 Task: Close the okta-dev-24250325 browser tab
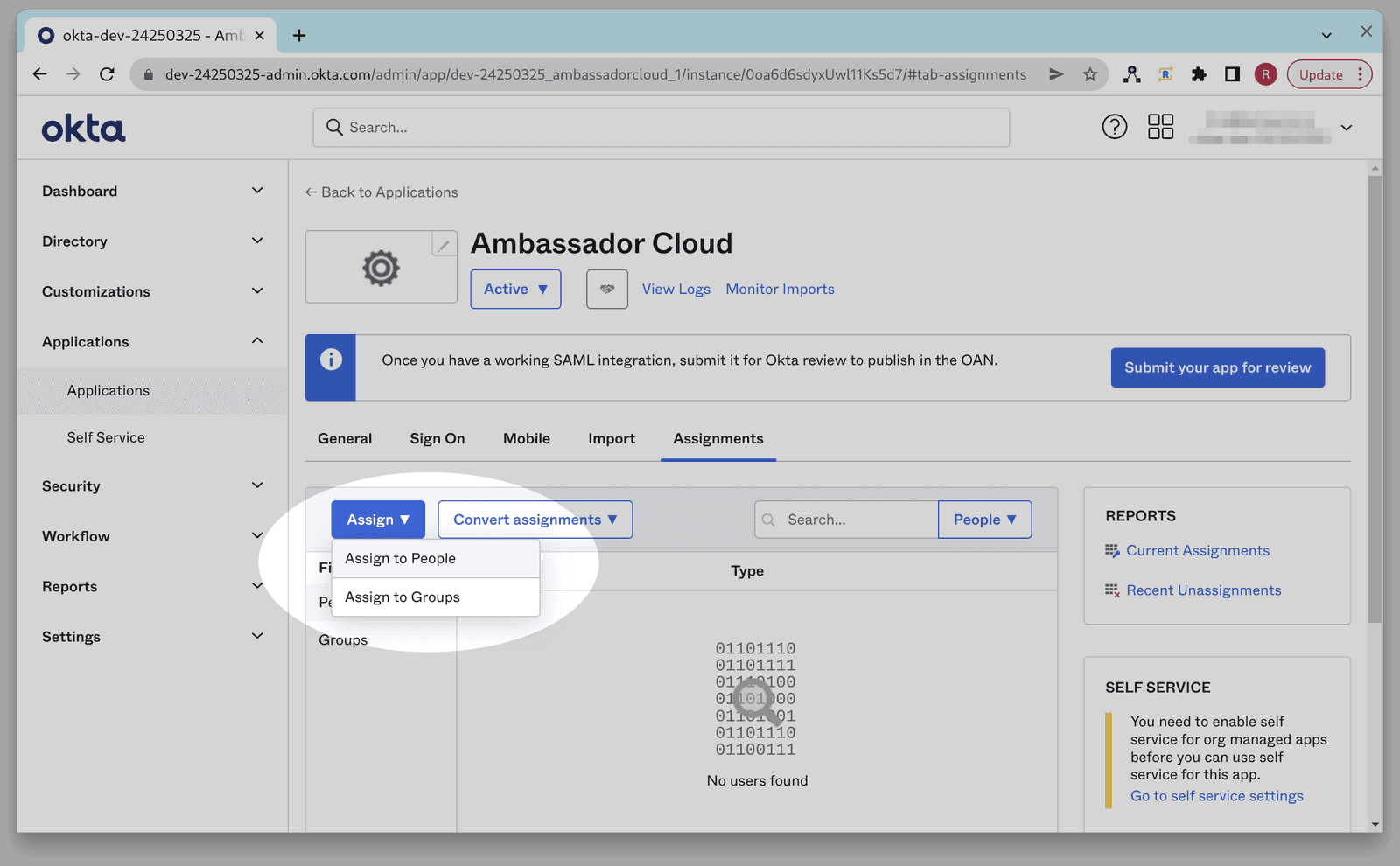(x=259, y=35)
